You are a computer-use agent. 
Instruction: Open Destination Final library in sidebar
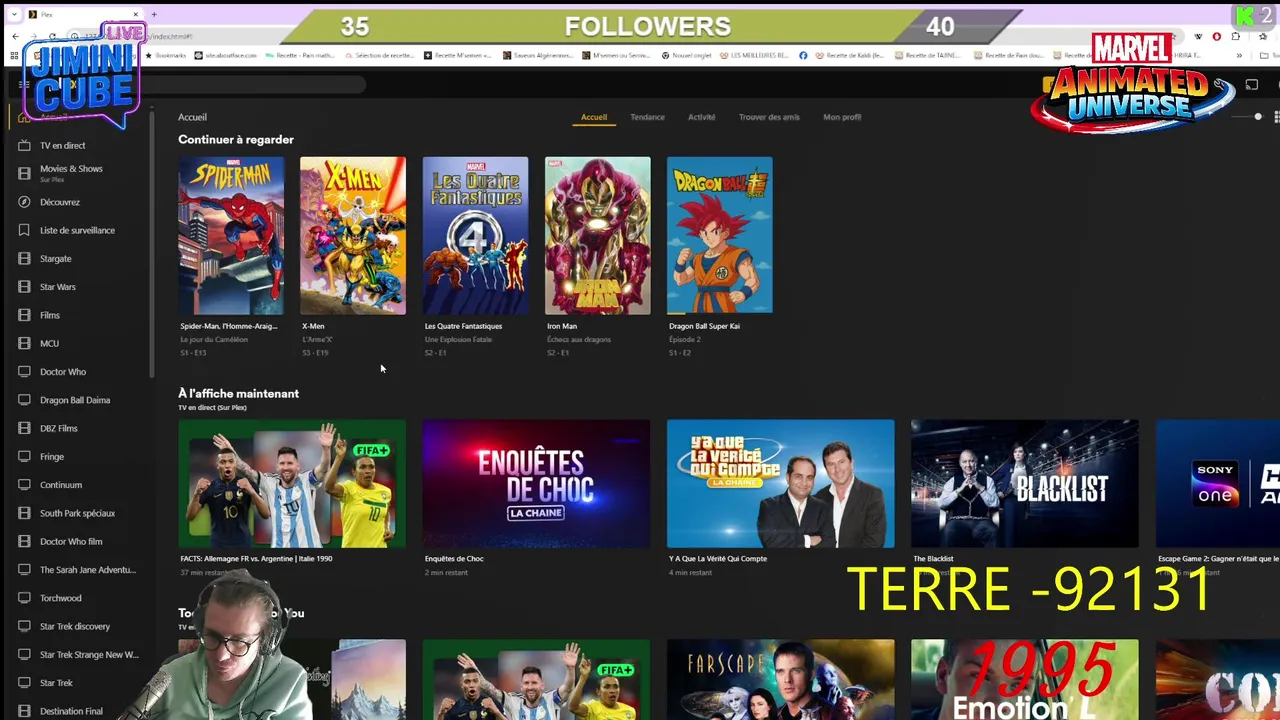click(71, 711)
